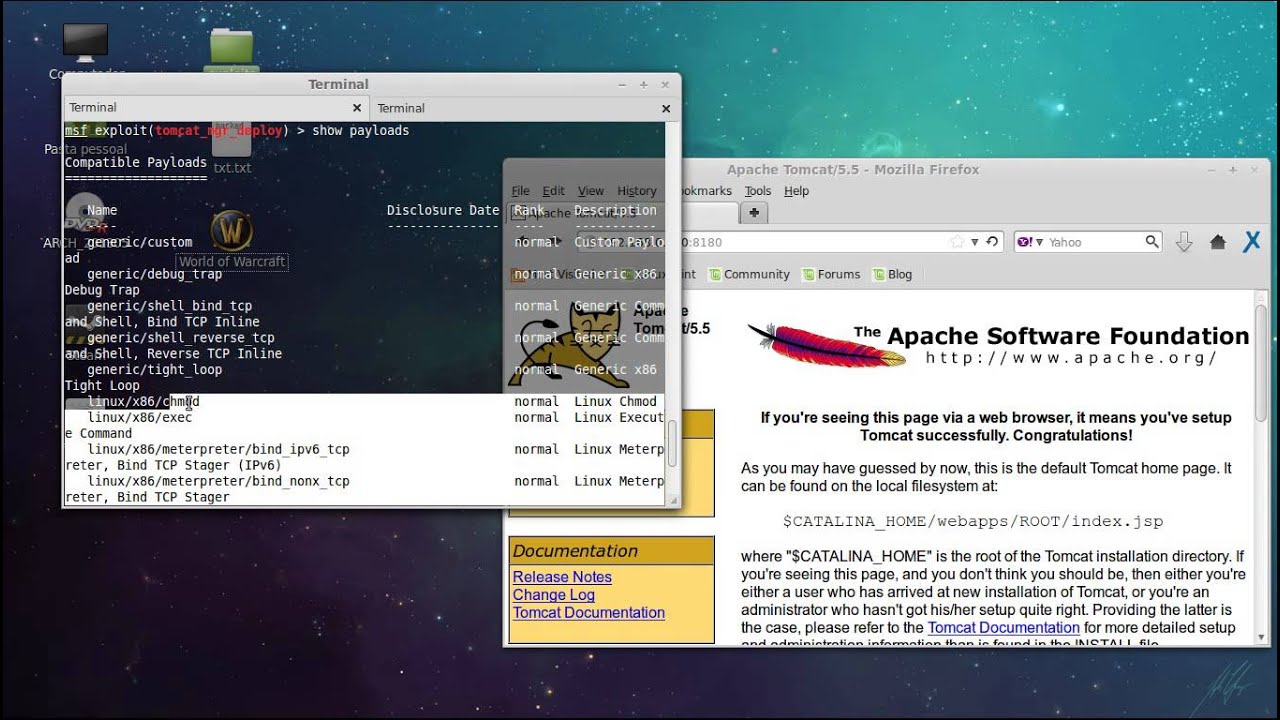The height and width of the screenshot is (720, 1280).
Task: Click the Terminal window scrollbar
Action: [672, 443]
